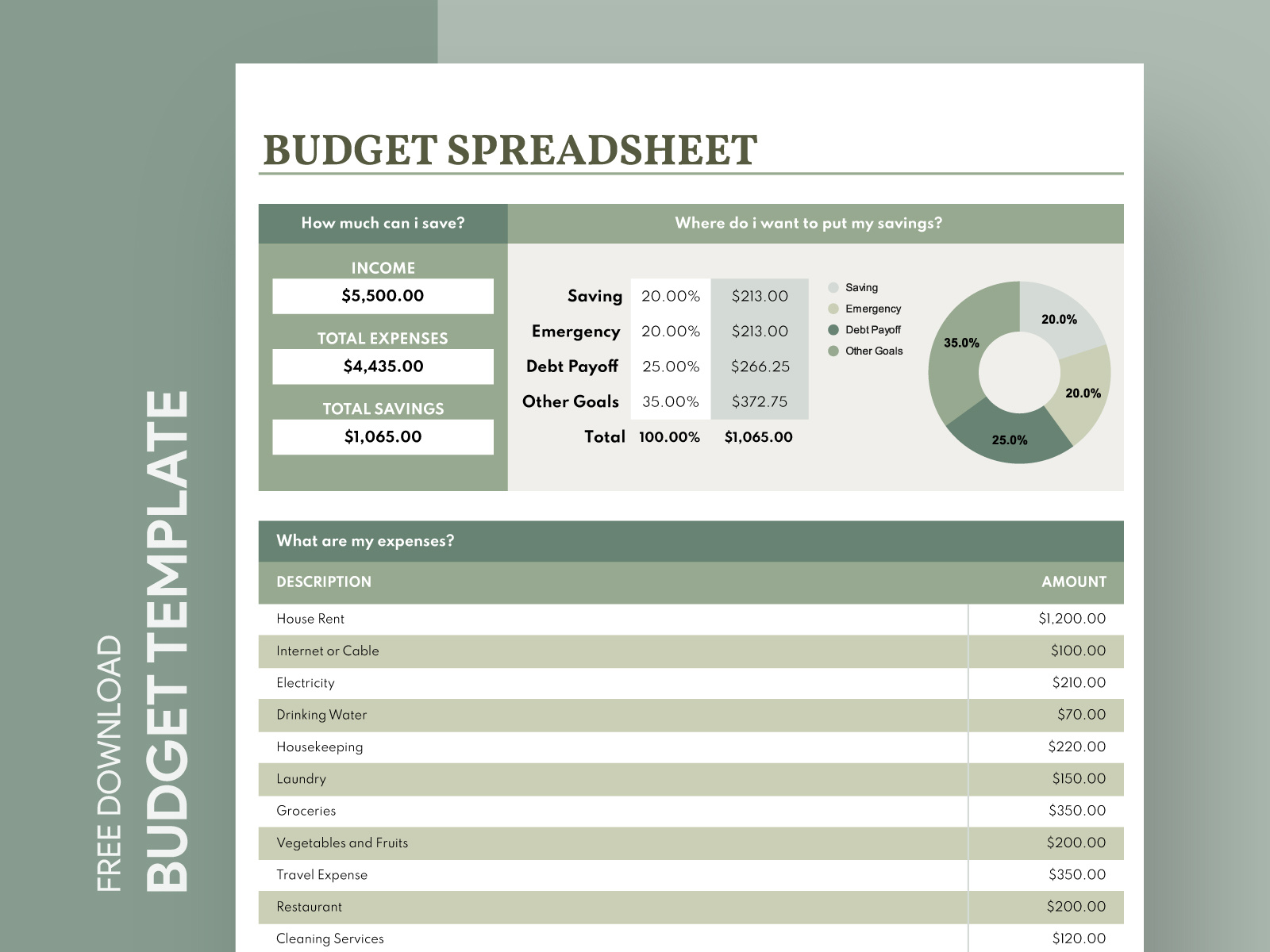Select the 35.0% donut chart slice

(x=962, y=344)
